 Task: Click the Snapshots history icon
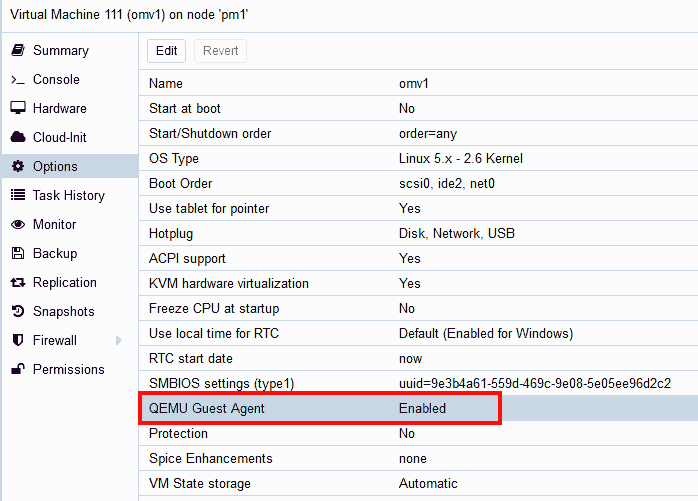point(18,311)
